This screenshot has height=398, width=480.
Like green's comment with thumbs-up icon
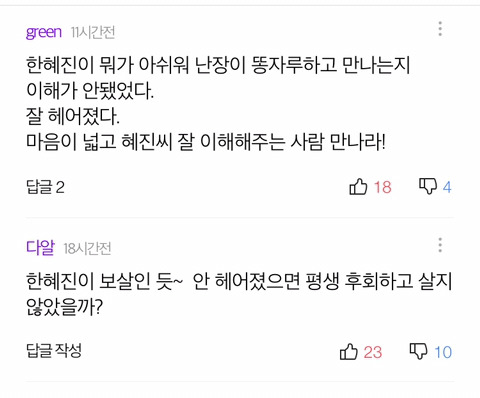[358, 186]
